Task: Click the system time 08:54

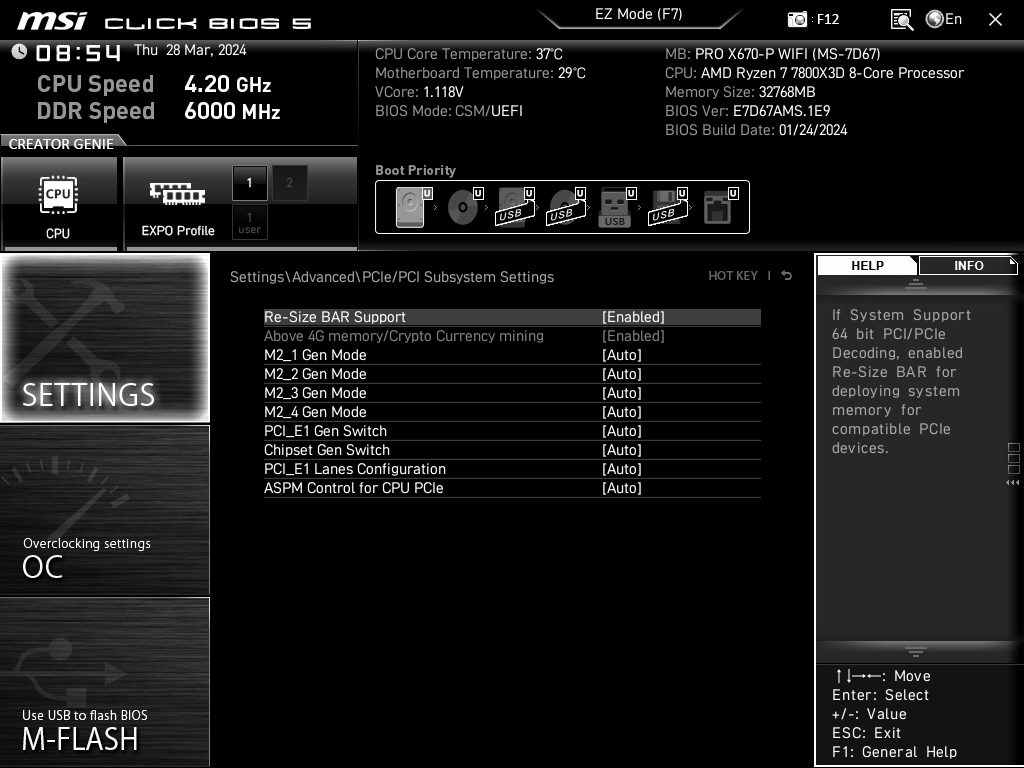Action: (78, 52)
